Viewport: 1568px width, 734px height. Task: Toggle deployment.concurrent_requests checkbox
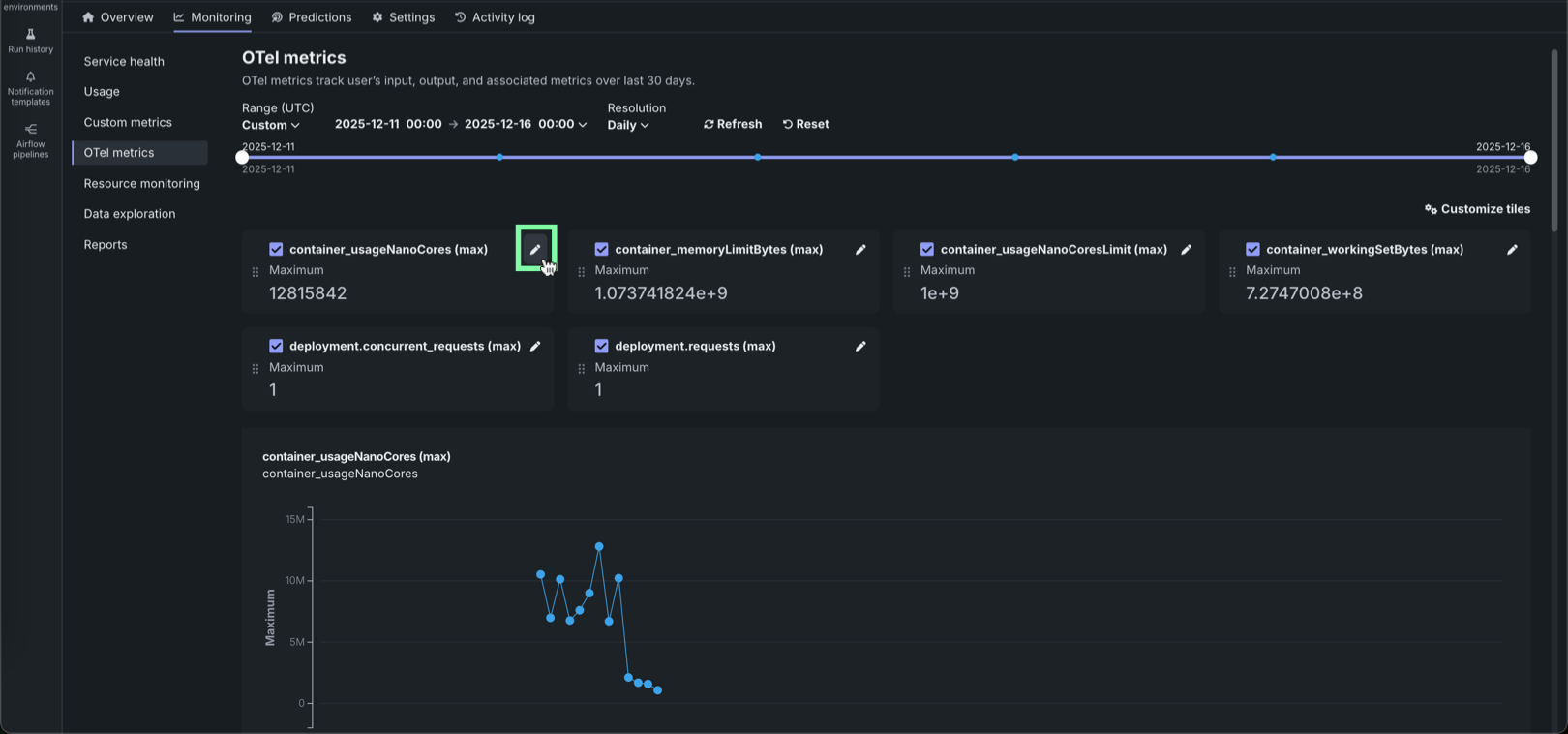[276, 346]
